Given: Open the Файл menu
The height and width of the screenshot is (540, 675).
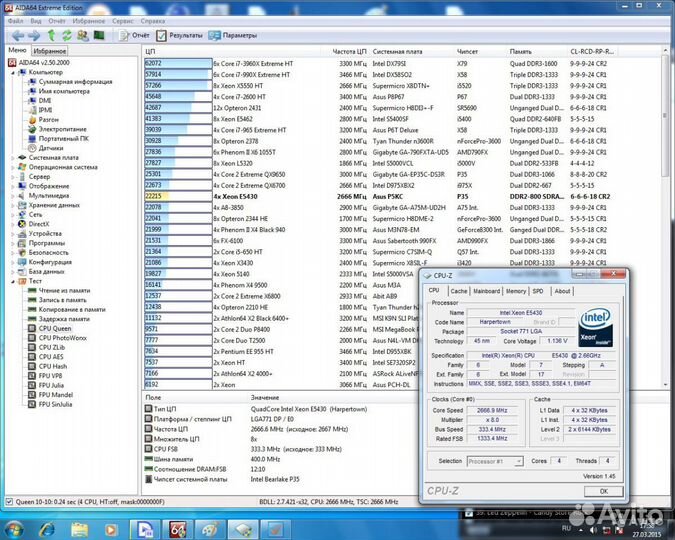Looking at the screenshot, I should [x=15, y=21].
